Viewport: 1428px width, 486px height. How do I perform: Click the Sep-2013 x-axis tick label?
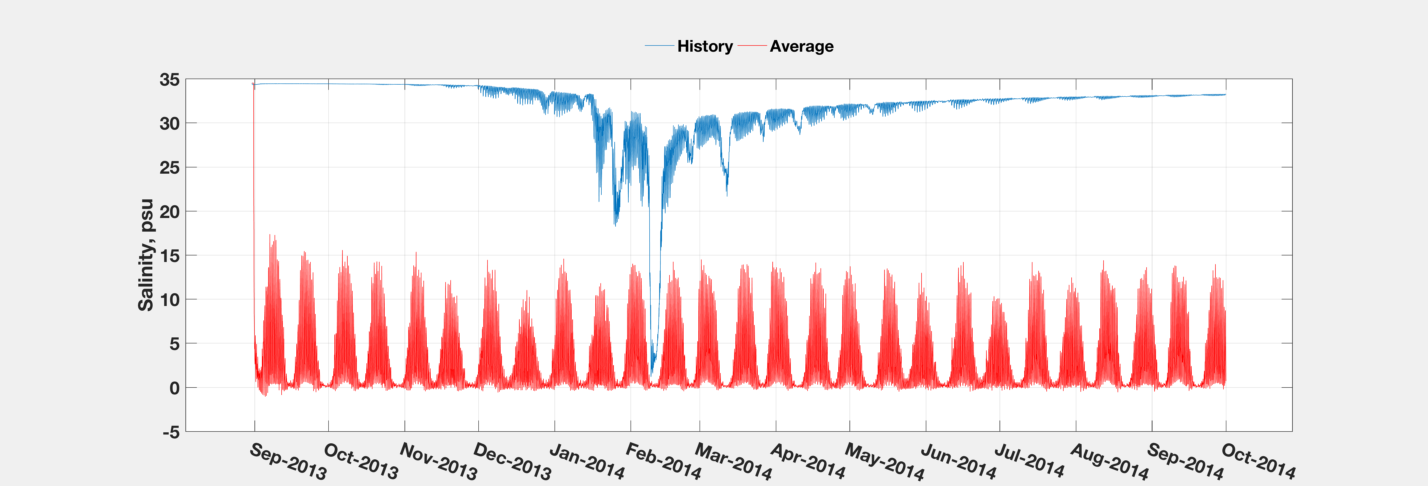pyautogui.click(x=286, y=460)
